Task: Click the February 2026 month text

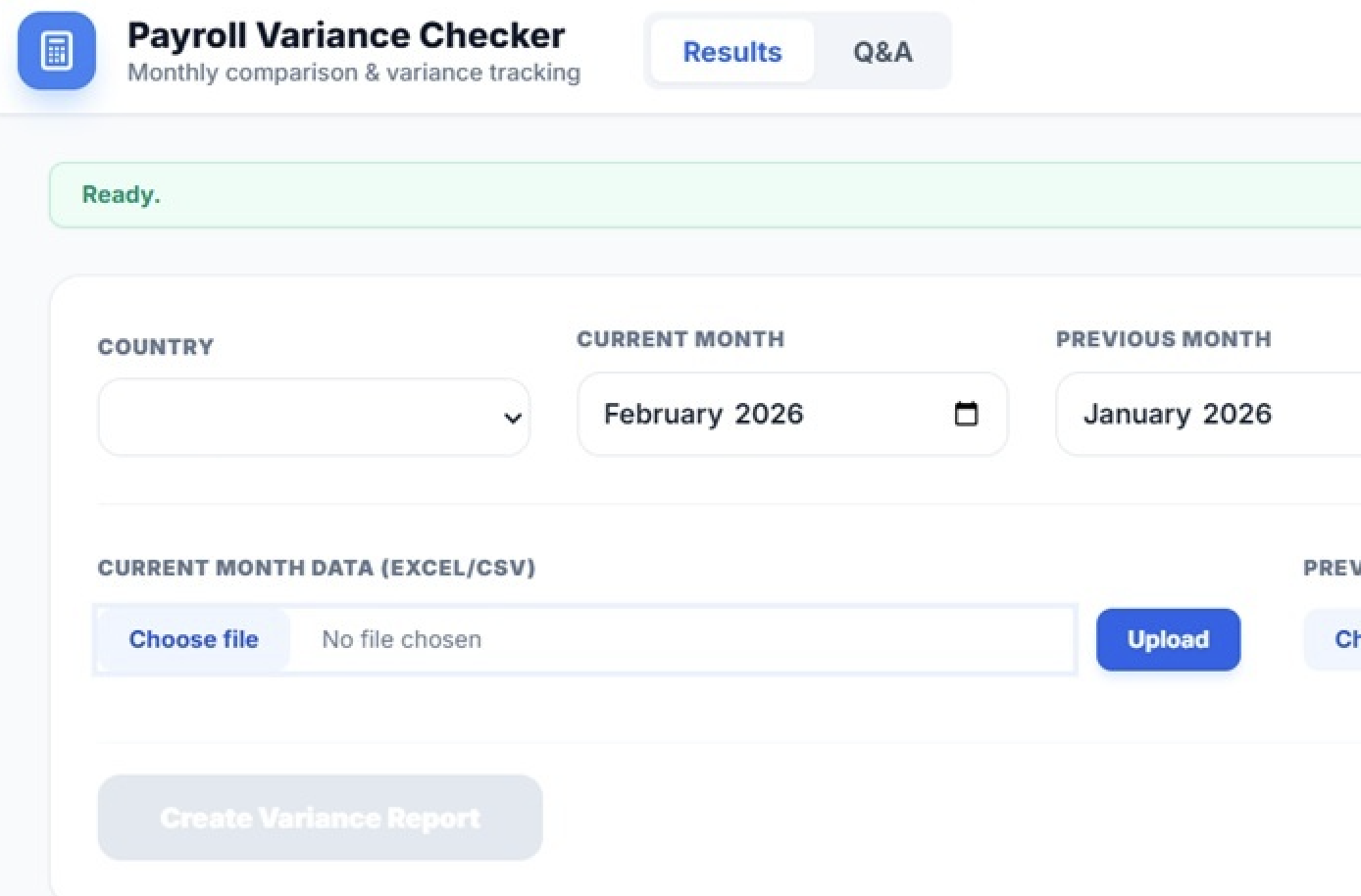Action: (703, 414)
